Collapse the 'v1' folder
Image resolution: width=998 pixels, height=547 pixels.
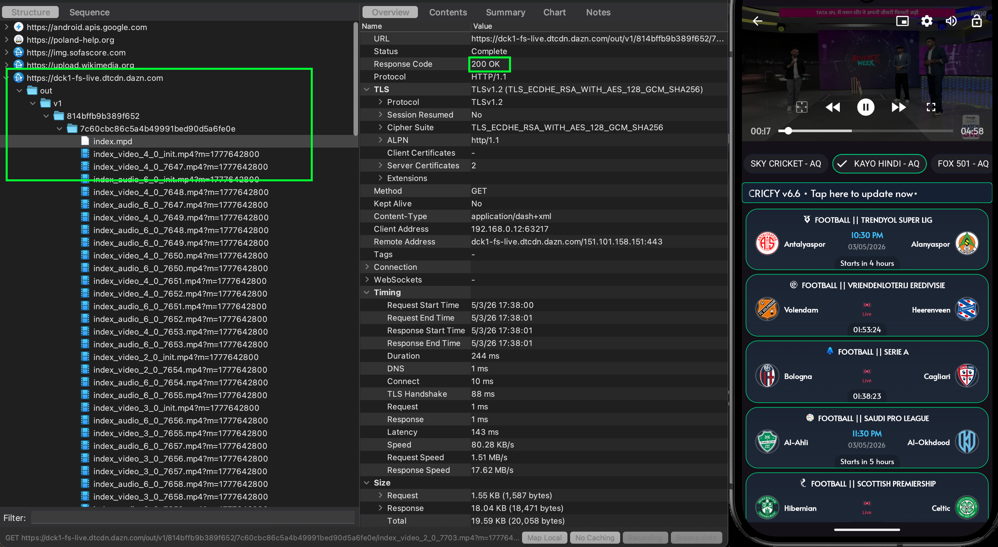pos(33,103)
